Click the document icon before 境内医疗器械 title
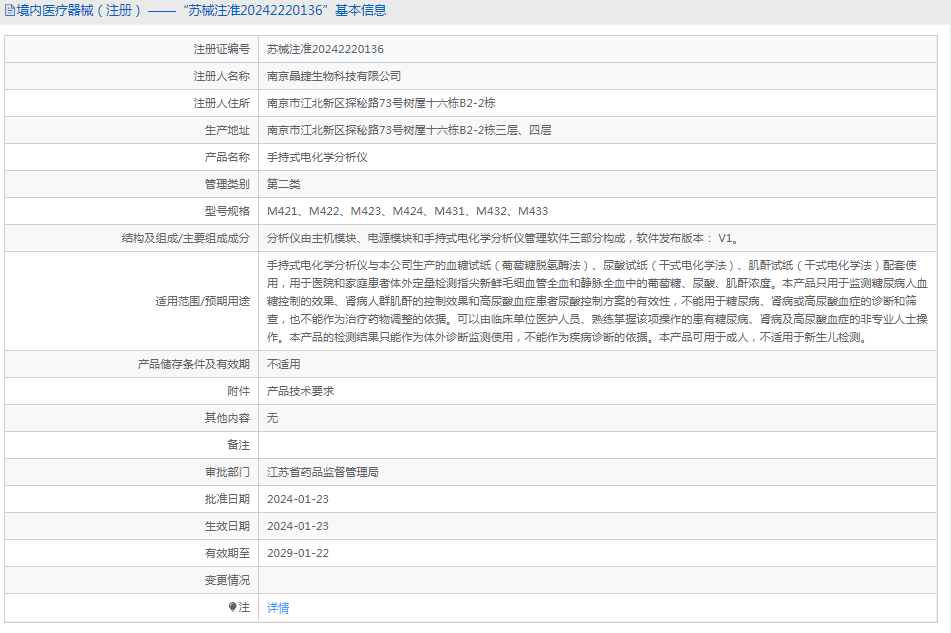The width and height of the screenshot is (951, 633). click(10, 10)
